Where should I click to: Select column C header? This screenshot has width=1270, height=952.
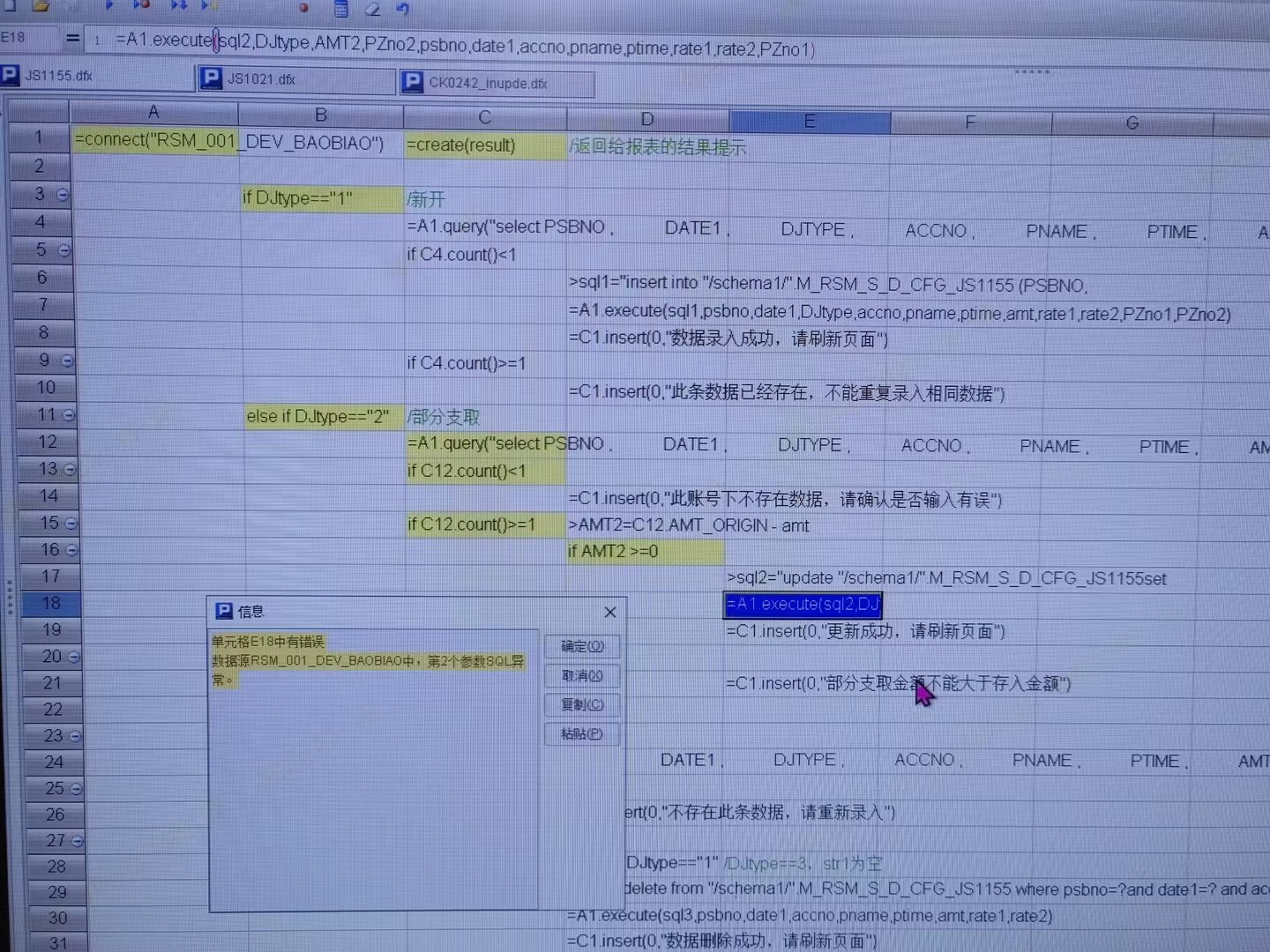pyautogui.click(x=484, y=117)
